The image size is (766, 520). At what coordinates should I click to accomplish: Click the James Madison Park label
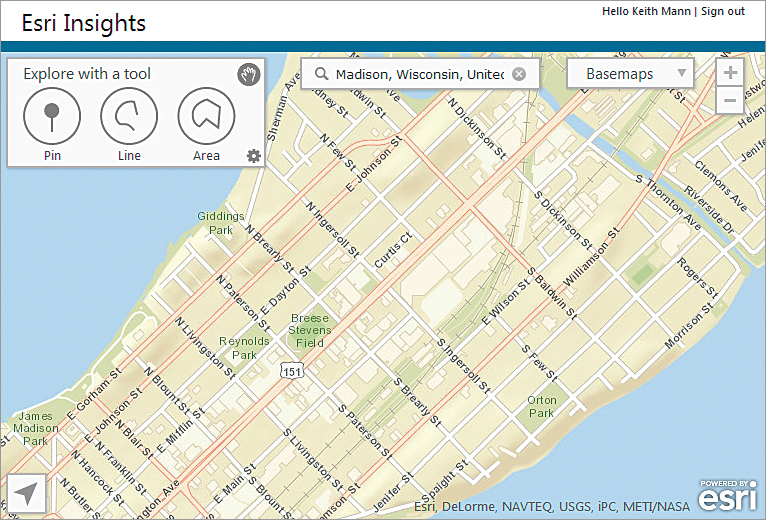(x=36, y=429)
